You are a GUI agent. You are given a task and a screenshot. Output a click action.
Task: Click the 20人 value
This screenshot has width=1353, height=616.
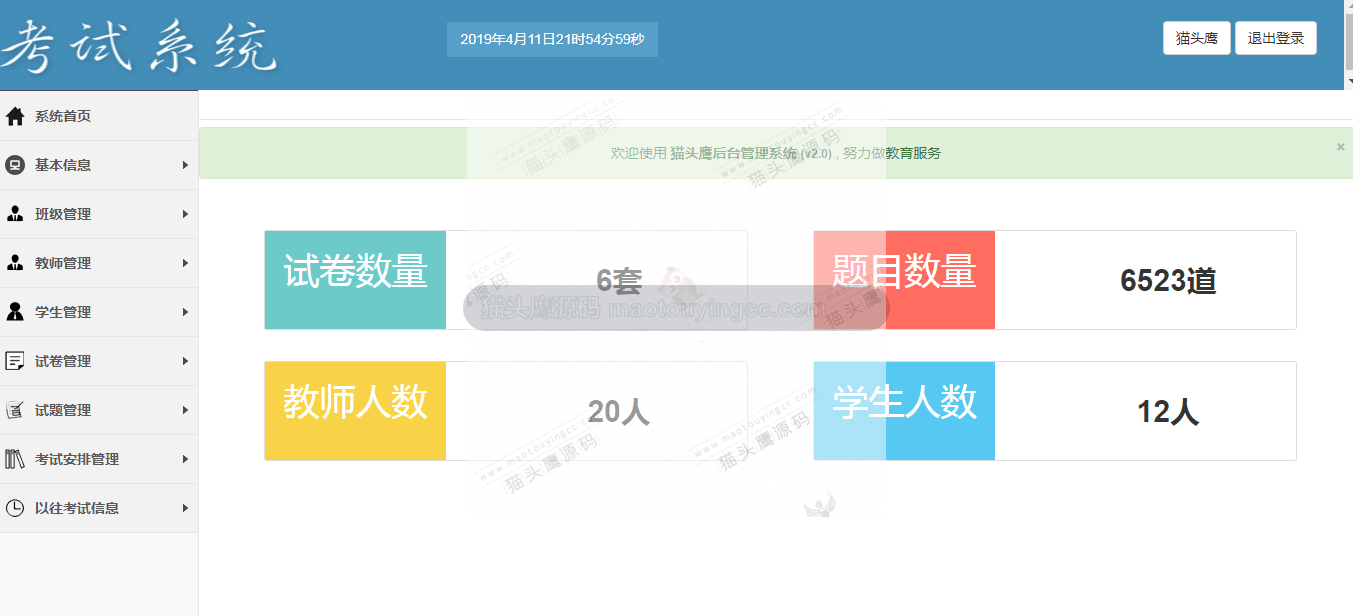[x=619, y=412]
